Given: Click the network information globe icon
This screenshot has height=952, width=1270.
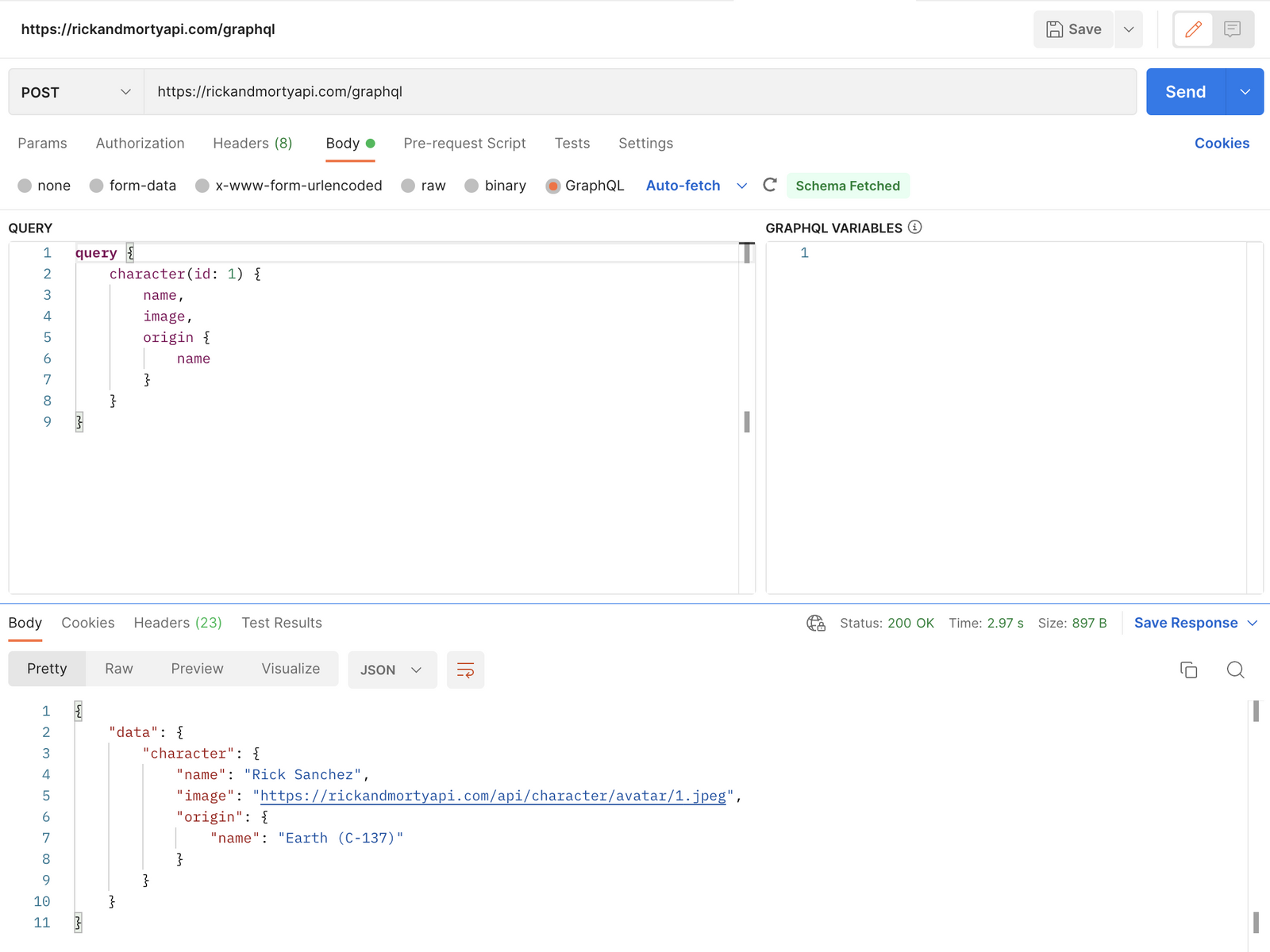Looking at the screenshot, I should [815, 623].
